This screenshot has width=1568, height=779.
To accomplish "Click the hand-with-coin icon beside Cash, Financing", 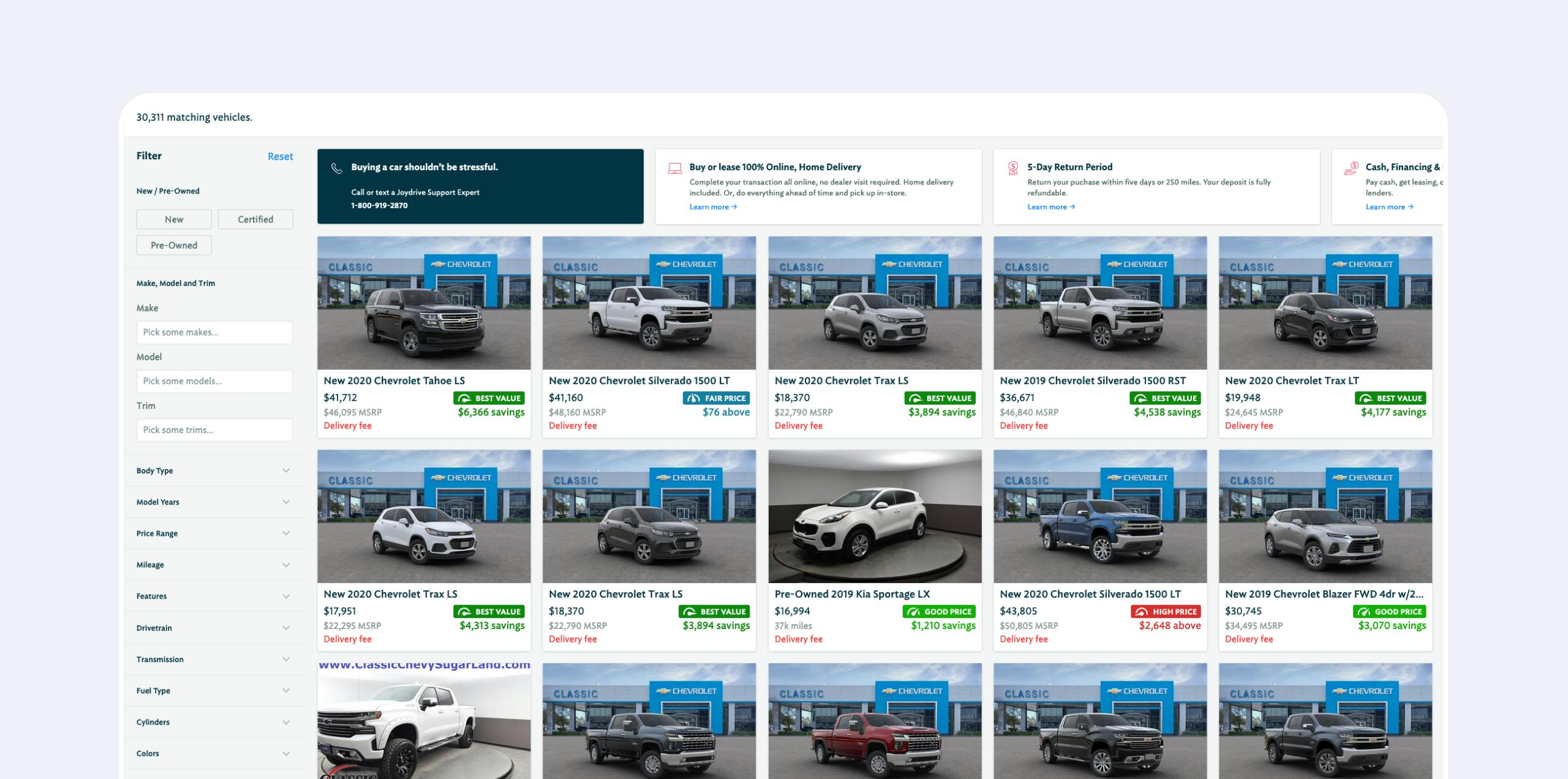I will 1351,168.
